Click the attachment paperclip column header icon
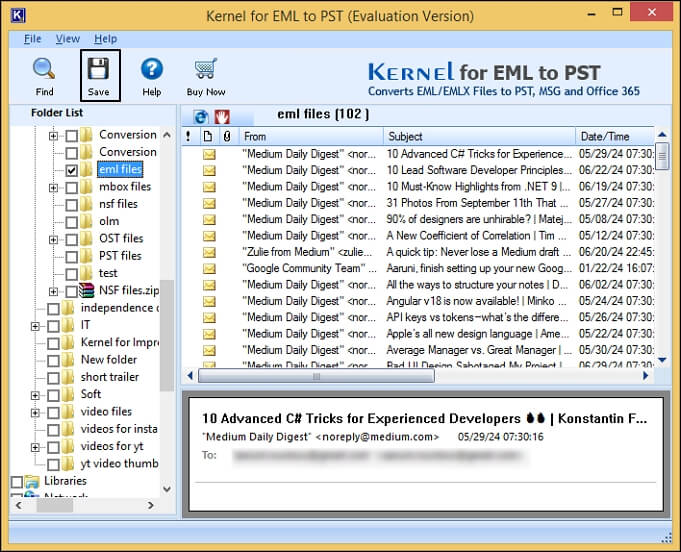 tap(226, 136)
